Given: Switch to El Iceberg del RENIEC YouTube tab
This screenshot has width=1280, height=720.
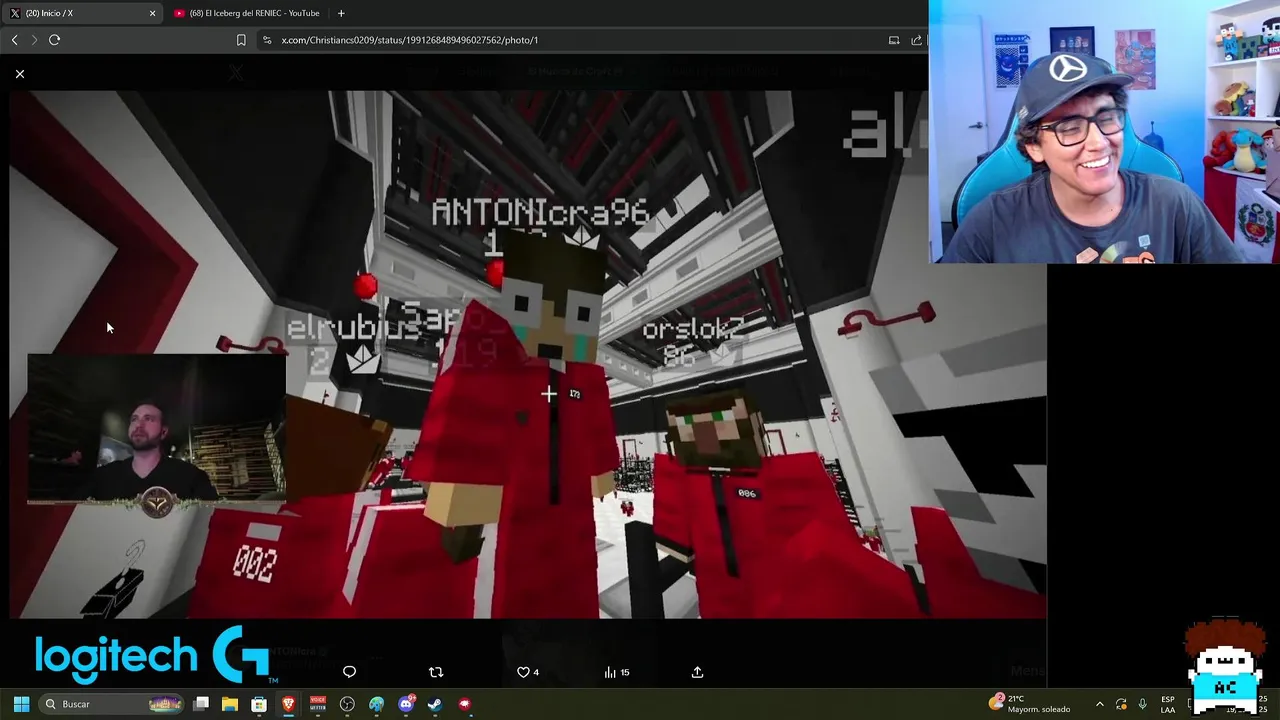Looking at the screenshot, I should (247, 13).
